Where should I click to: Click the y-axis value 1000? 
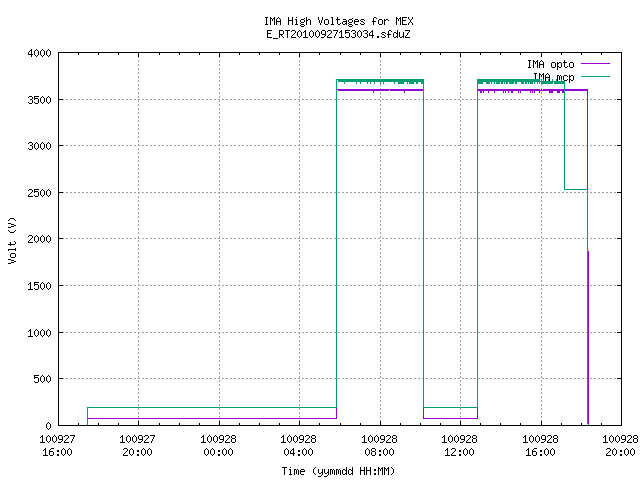click(39, 333)
